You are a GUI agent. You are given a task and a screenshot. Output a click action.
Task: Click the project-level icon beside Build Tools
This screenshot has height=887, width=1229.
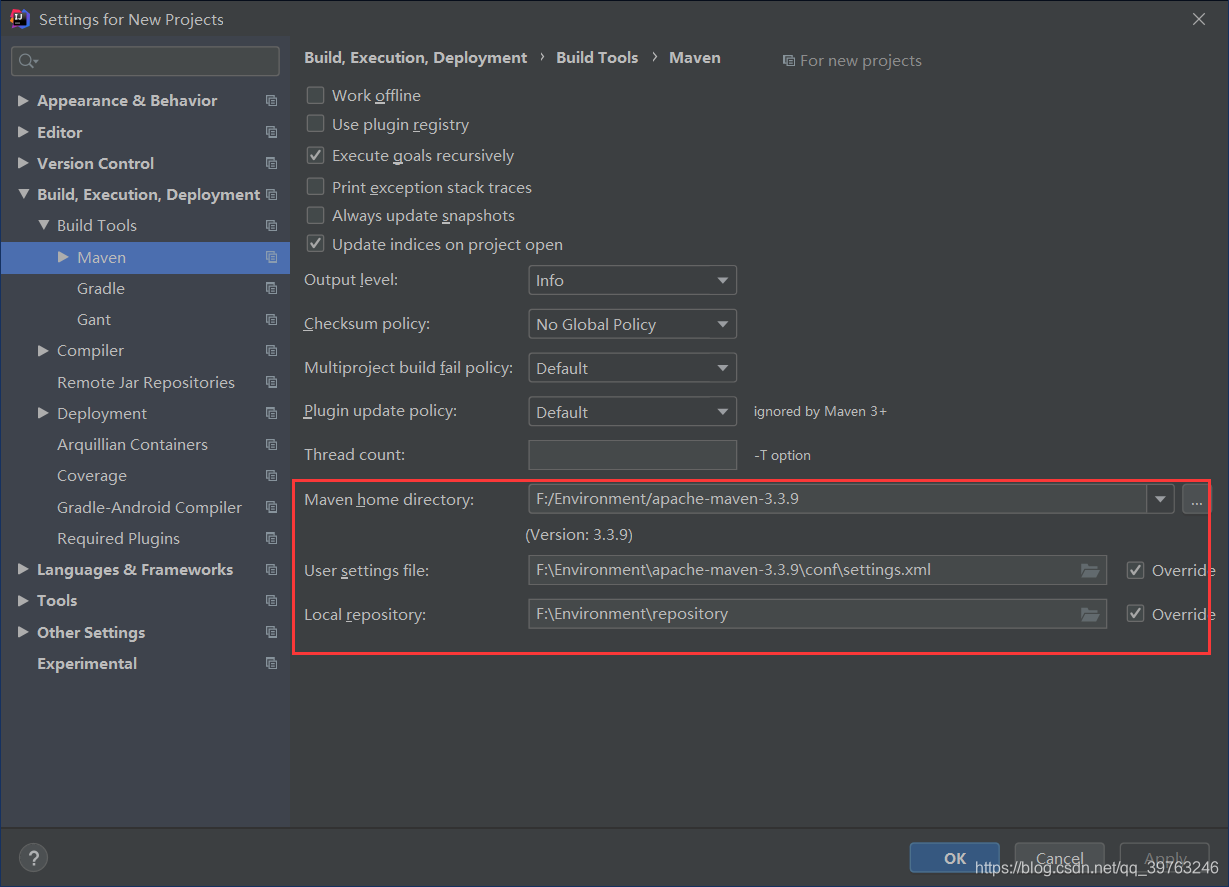click(271, 226)
